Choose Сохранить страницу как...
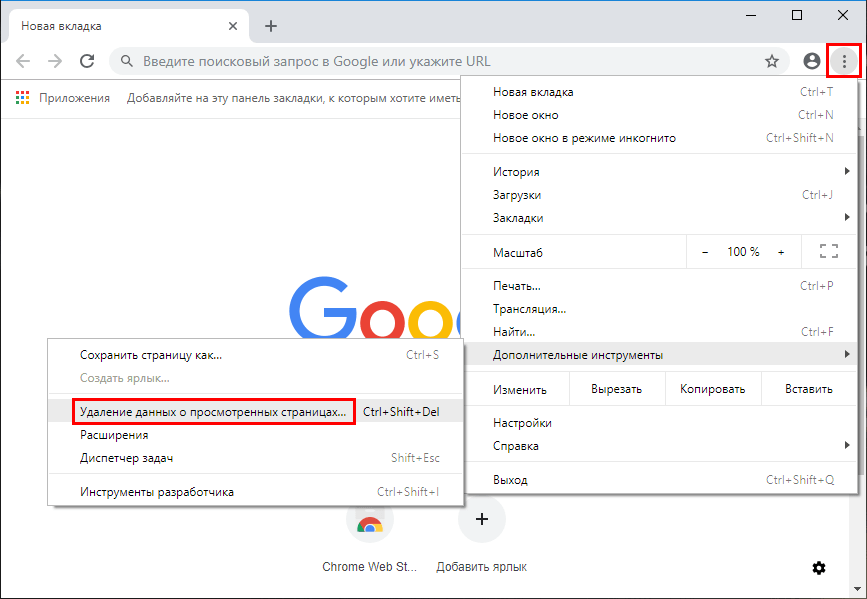 click(255, 355)
